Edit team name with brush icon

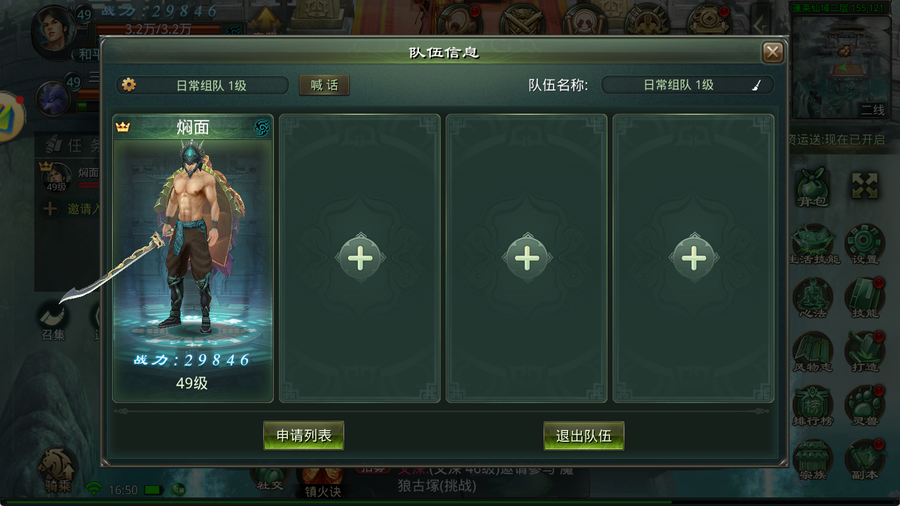coord(757,85)
